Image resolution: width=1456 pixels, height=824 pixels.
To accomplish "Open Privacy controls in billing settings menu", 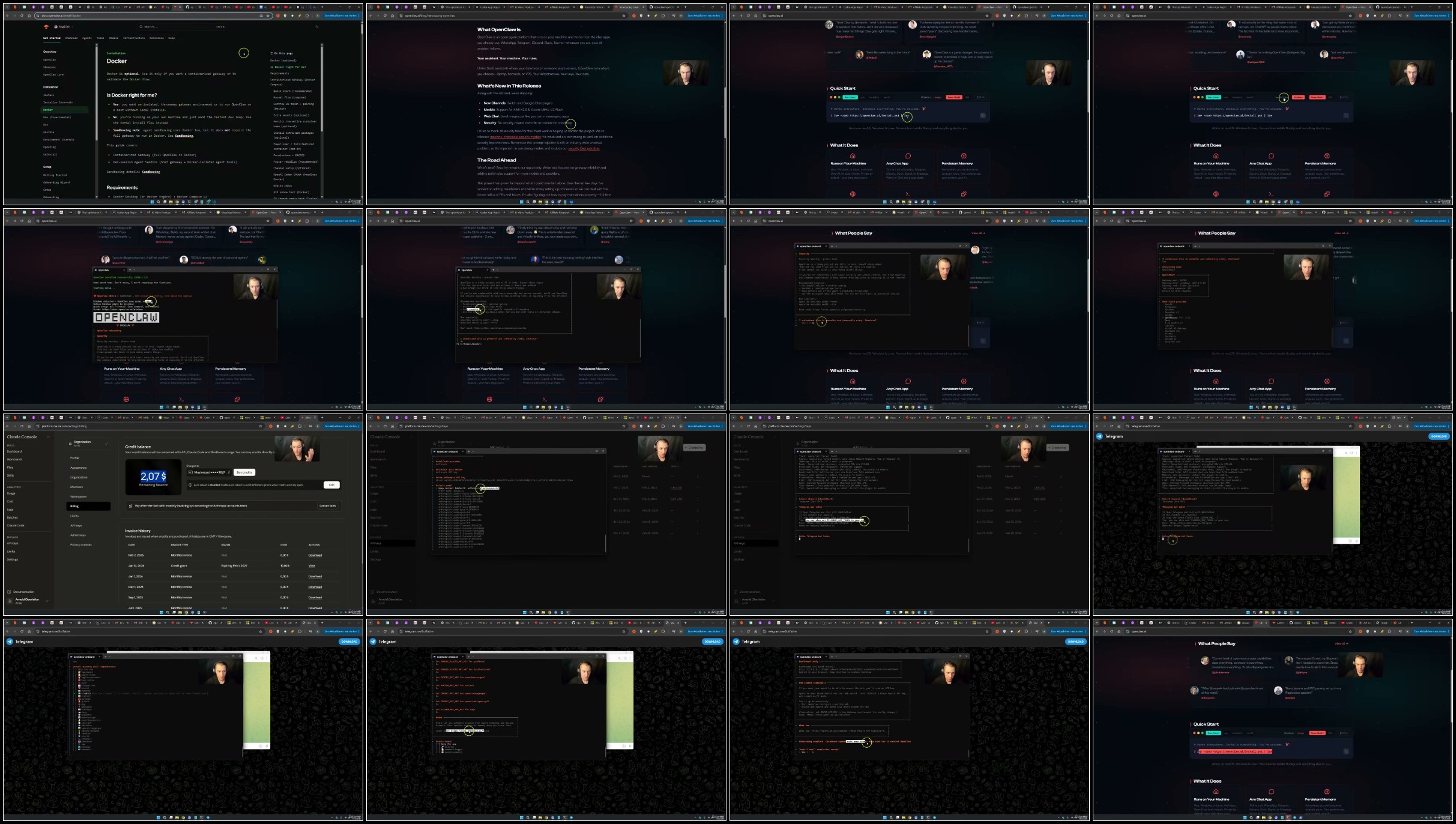I will 81,545.
